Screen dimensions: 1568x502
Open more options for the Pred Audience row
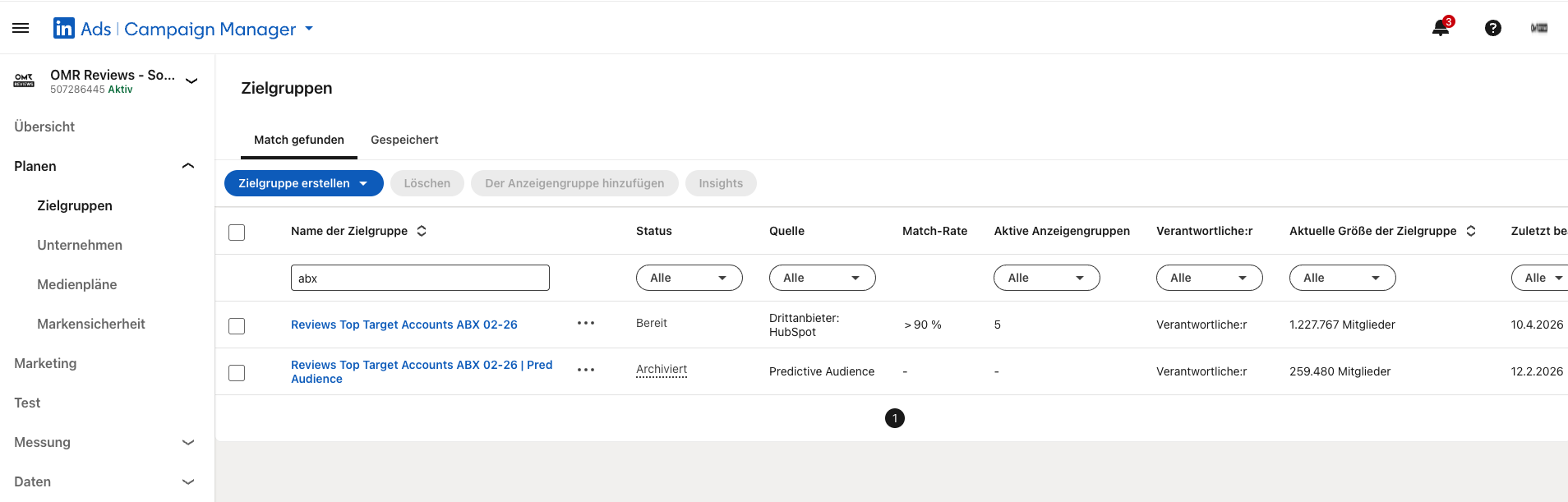tap(586, 370)
